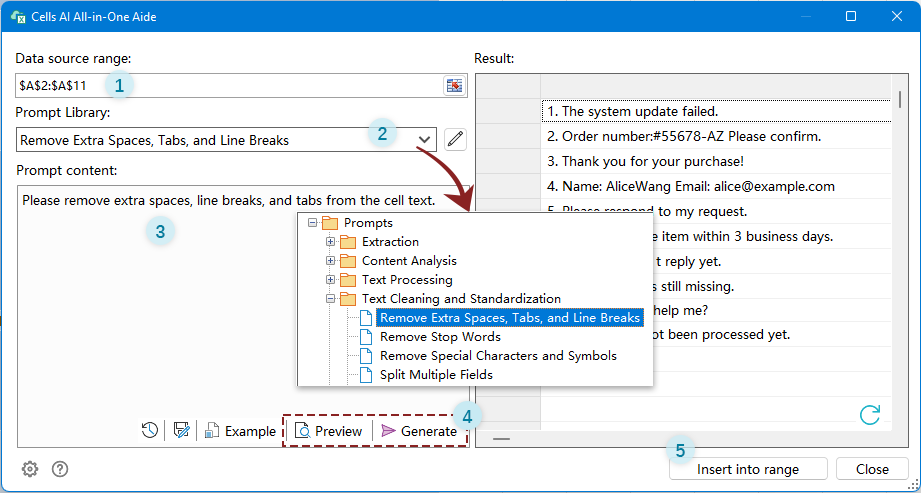The height and width of the screenshot is (493, 921).
Task: Click the Remove Extra Spaces file icon
Action: tap(366, 318)
